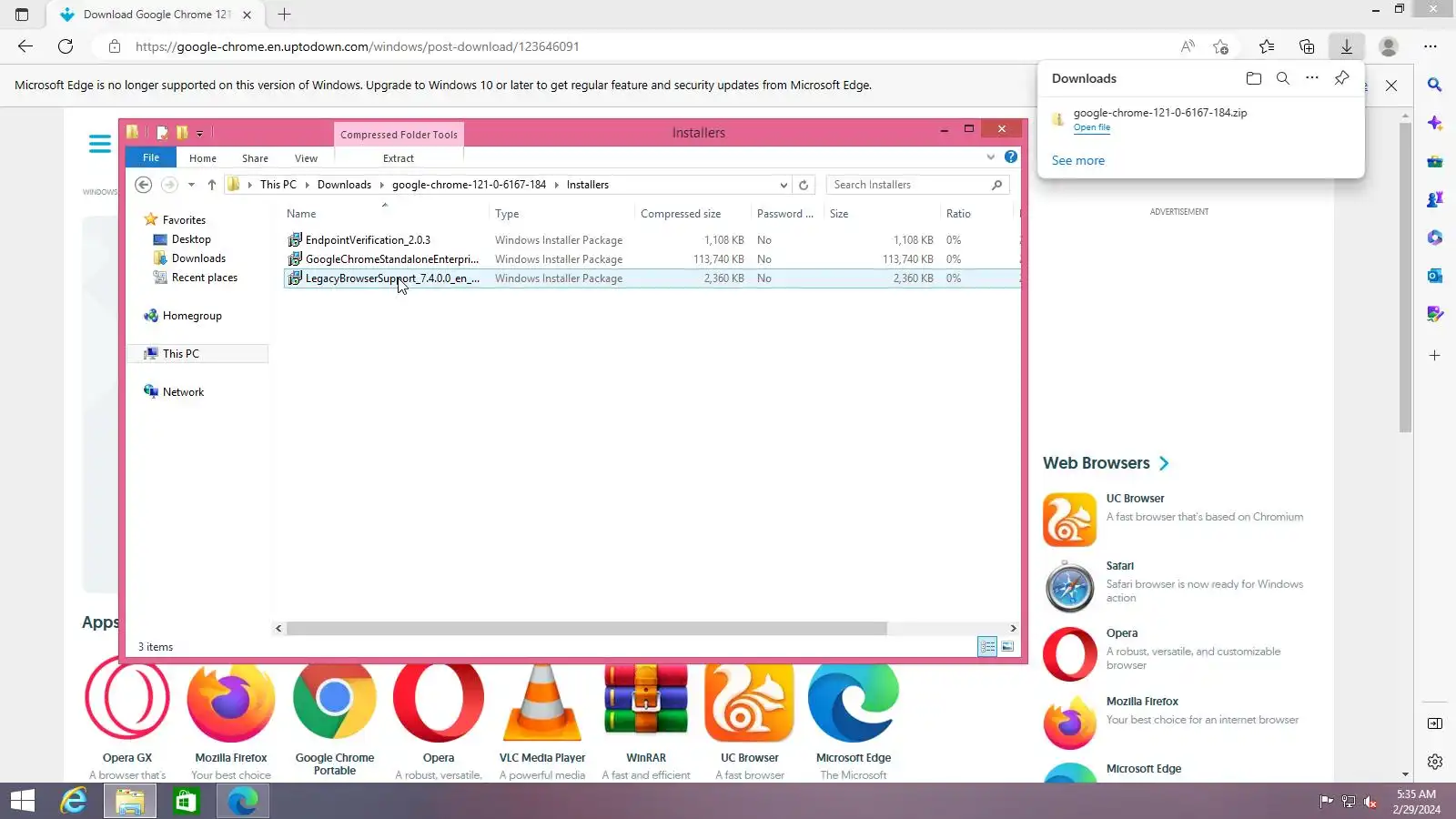Image resolution: width=1456 pixels, height=819 pixels.
Task: Navigate back in File Explorer
Action: pyautogui.click(x=143, y=185)
